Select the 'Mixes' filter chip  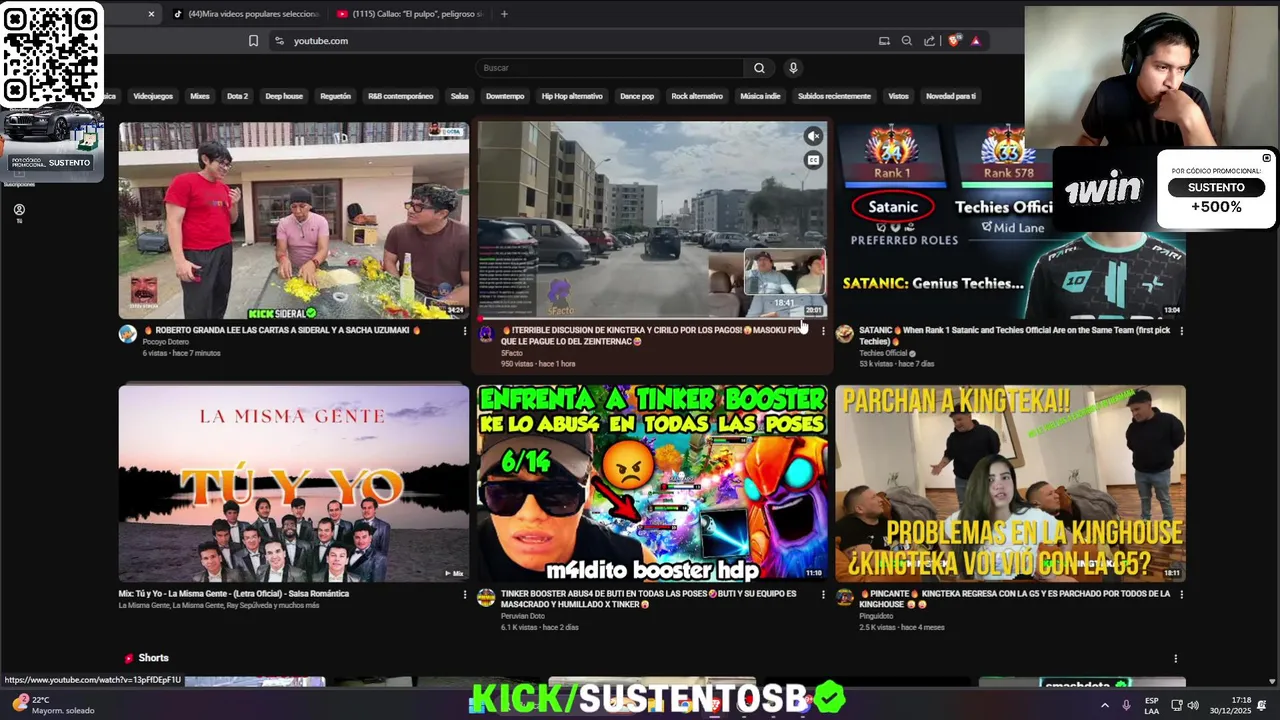tap(200, 96)
